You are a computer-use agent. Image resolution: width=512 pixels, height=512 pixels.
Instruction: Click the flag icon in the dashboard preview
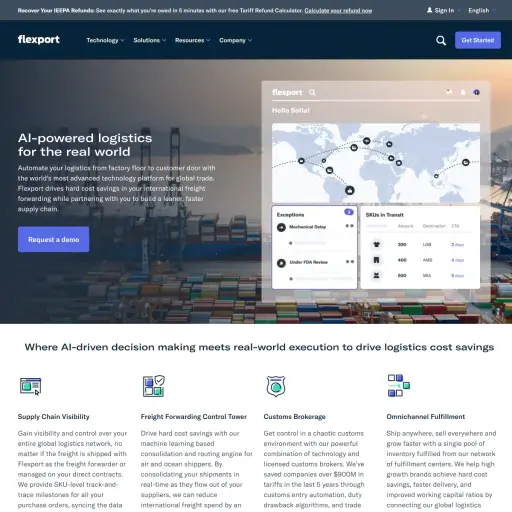449,91
